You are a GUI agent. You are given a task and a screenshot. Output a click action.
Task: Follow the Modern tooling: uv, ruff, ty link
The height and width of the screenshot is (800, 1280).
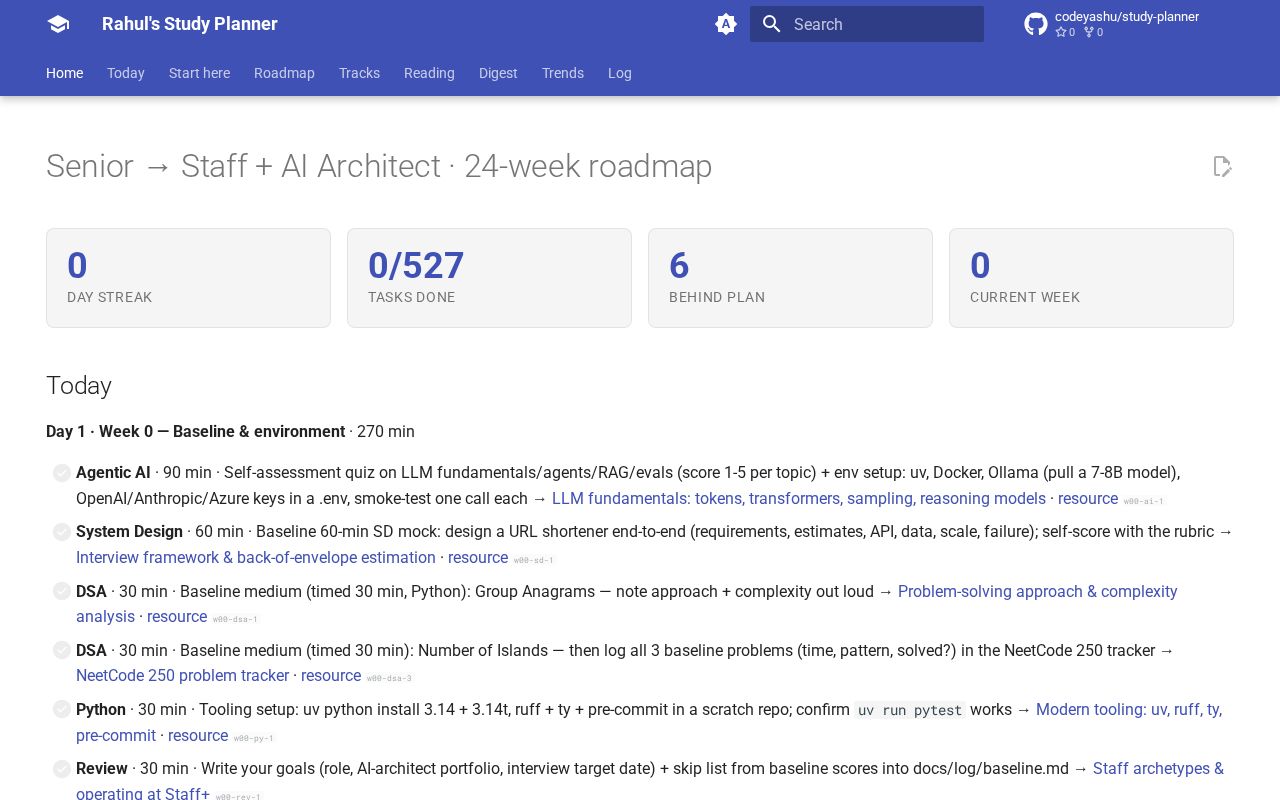[x=1129, y=710]
